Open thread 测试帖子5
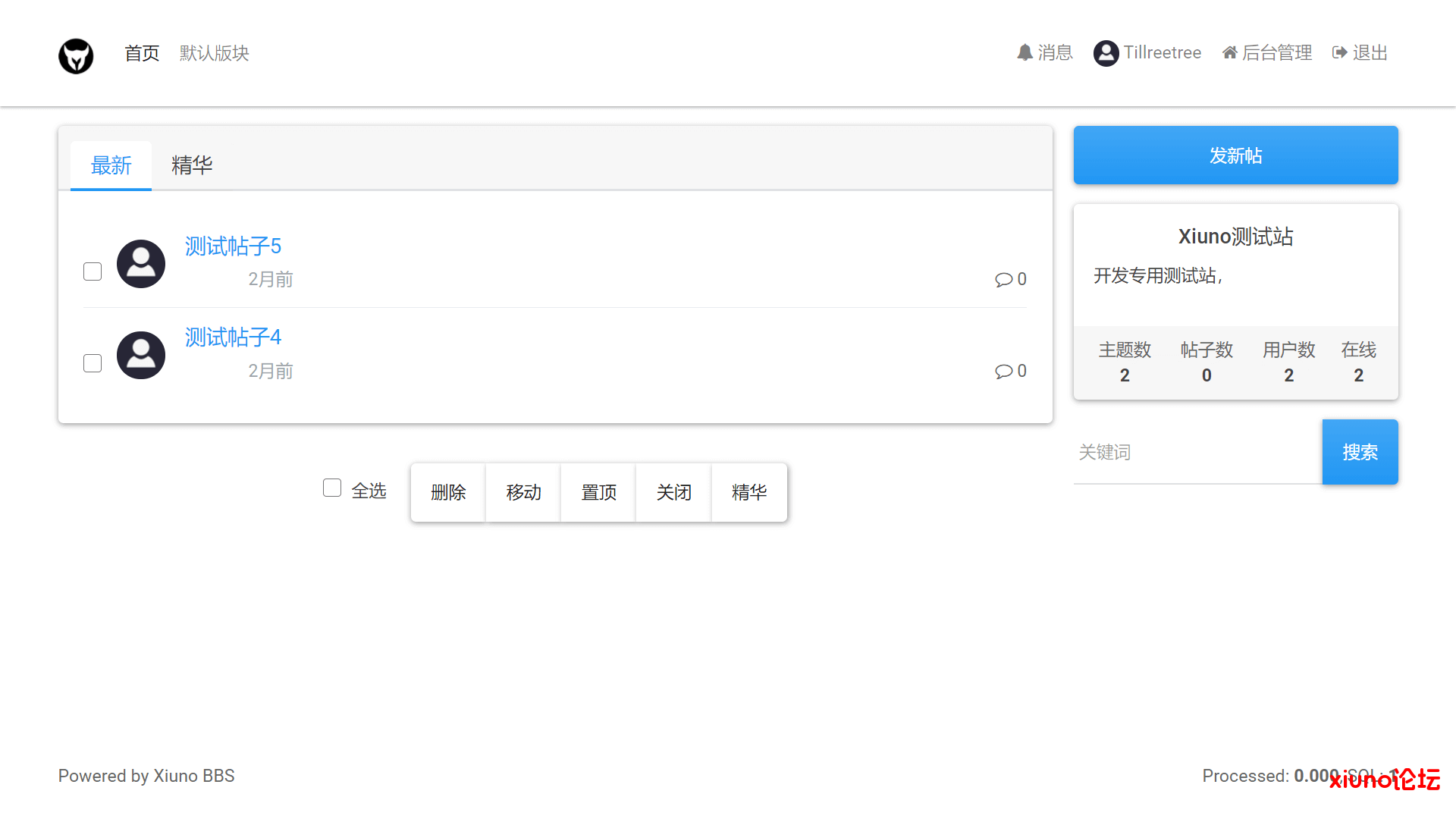This screenshot has width=1456, height=819. coord(233,246)
